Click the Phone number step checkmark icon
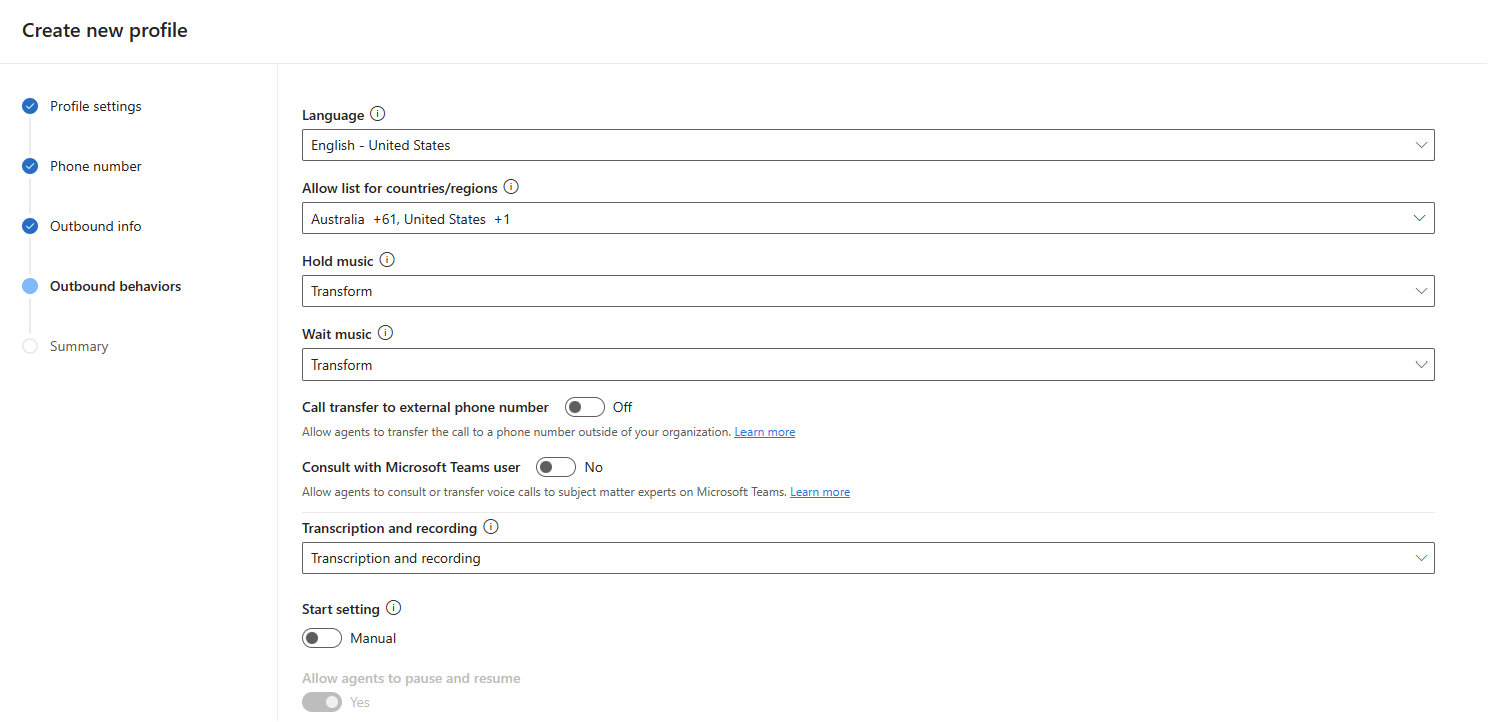Viewport: 1488px width, 722px height. (30, 166)
